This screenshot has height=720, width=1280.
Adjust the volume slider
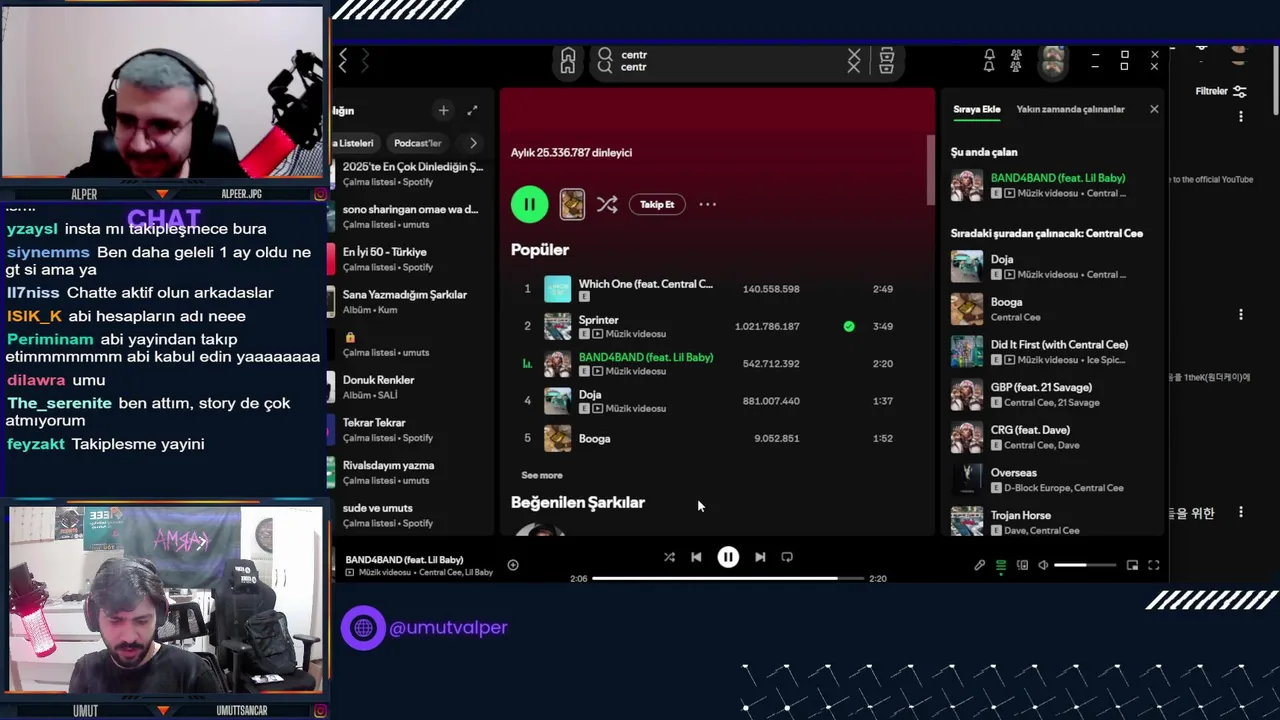pos(1084,565)
